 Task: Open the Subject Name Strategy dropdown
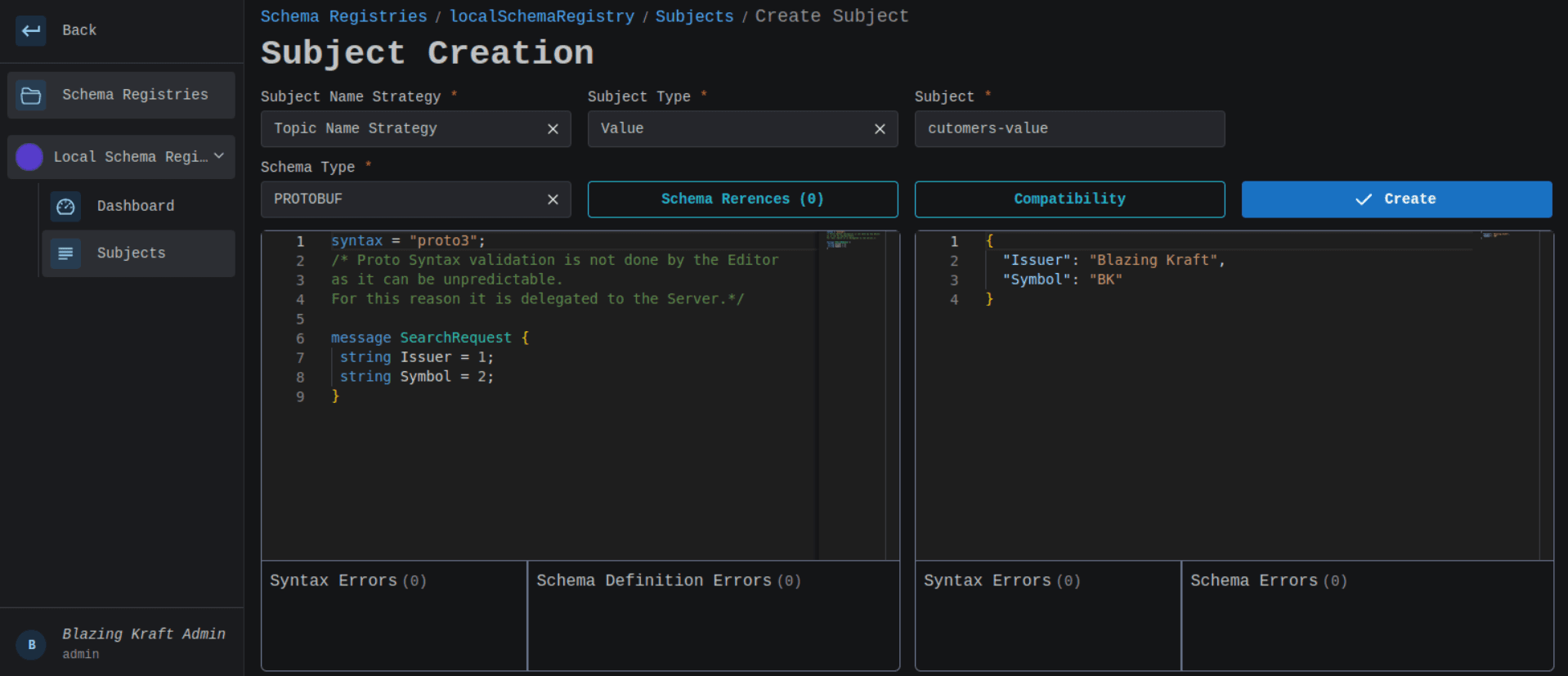(x=415, y=129)
